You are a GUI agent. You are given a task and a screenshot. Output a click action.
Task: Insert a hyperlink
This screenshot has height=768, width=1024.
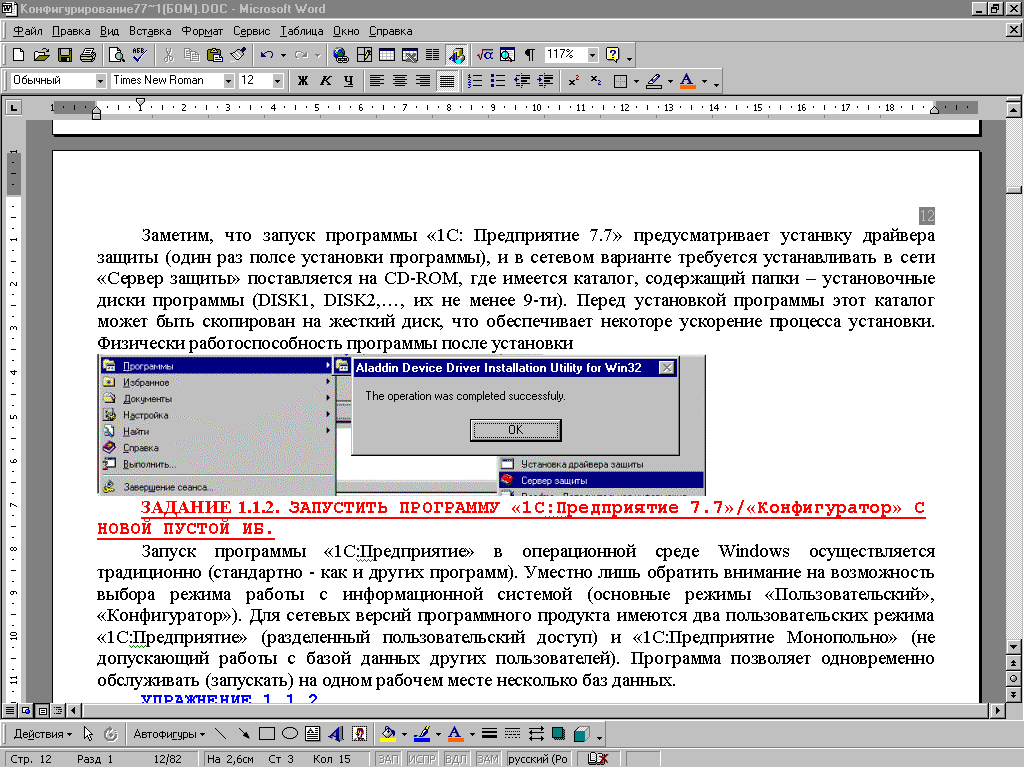pos(341,55)
